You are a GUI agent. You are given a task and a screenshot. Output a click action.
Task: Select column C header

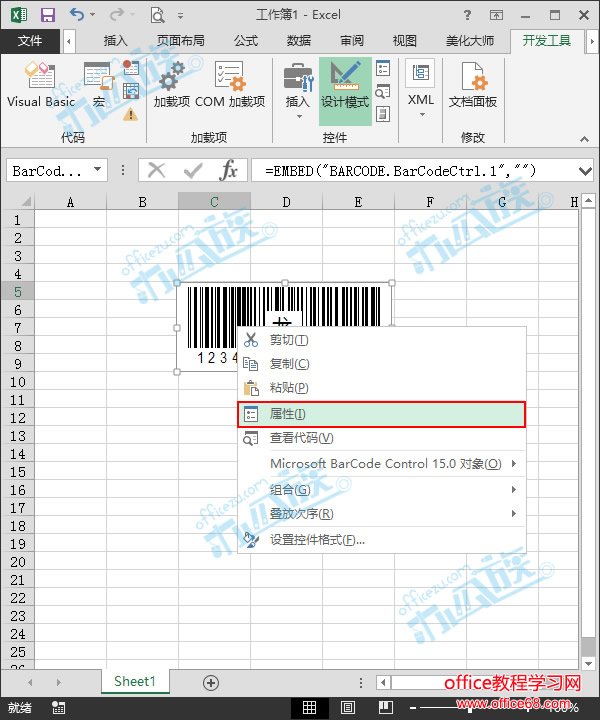(x=214, y=202)
